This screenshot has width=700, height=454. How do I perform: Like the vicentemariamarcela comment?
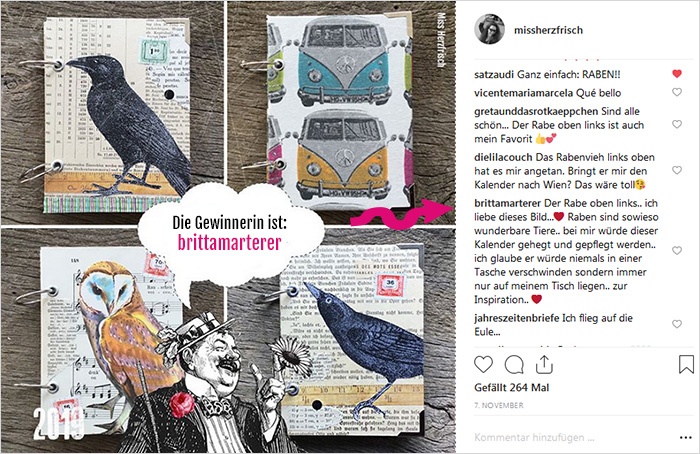[x=677, y=92]
